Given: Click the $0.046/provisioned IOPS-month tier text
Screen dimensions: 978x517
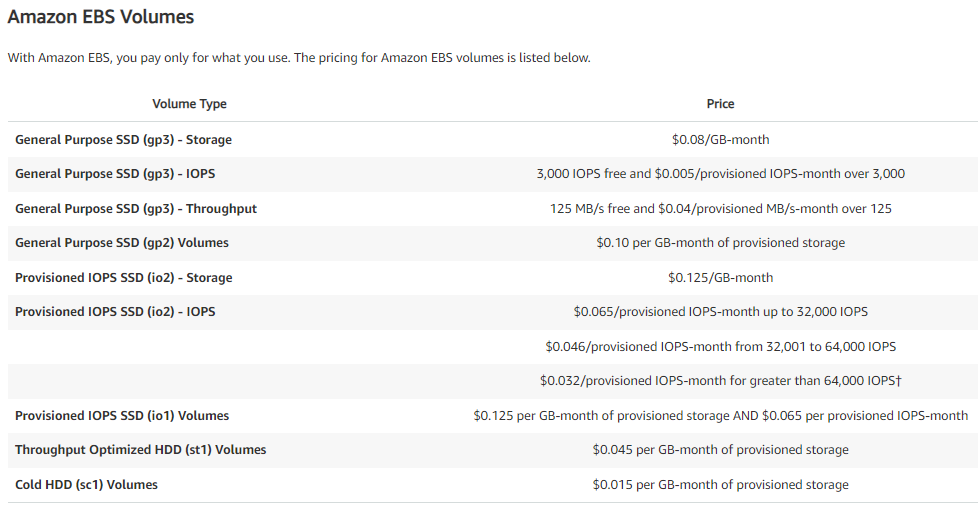Looking at the screenshot, I should (x=720, y=347).
